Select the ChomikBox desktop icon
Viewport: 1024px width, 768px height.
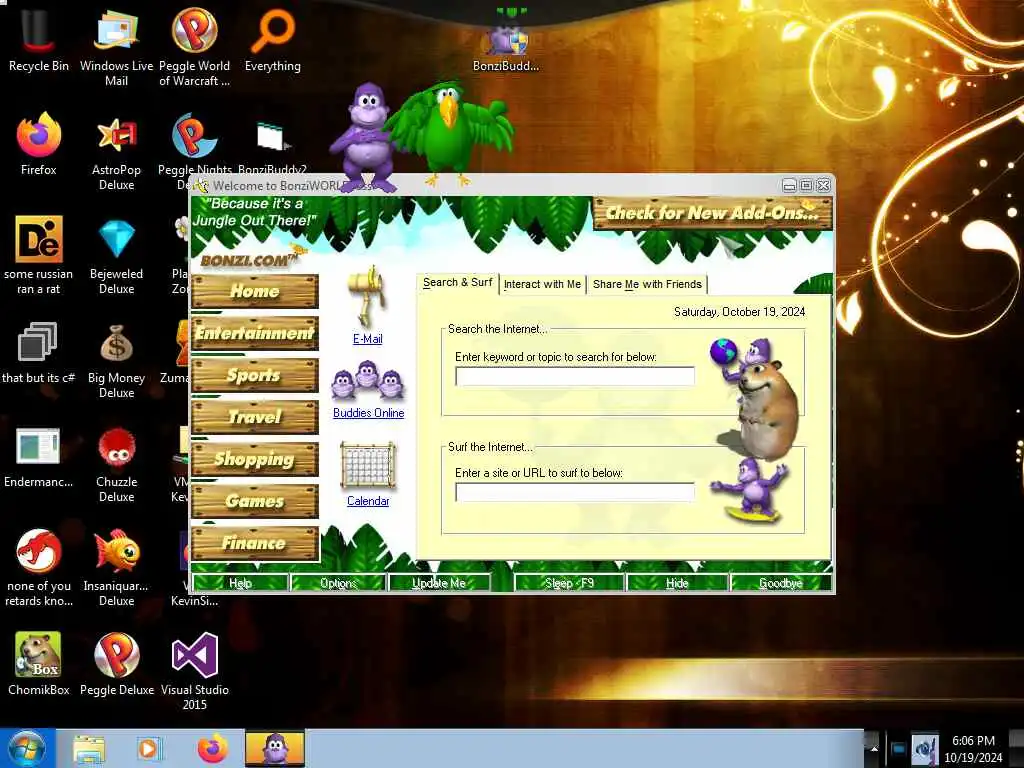click(x=39, y=663)
